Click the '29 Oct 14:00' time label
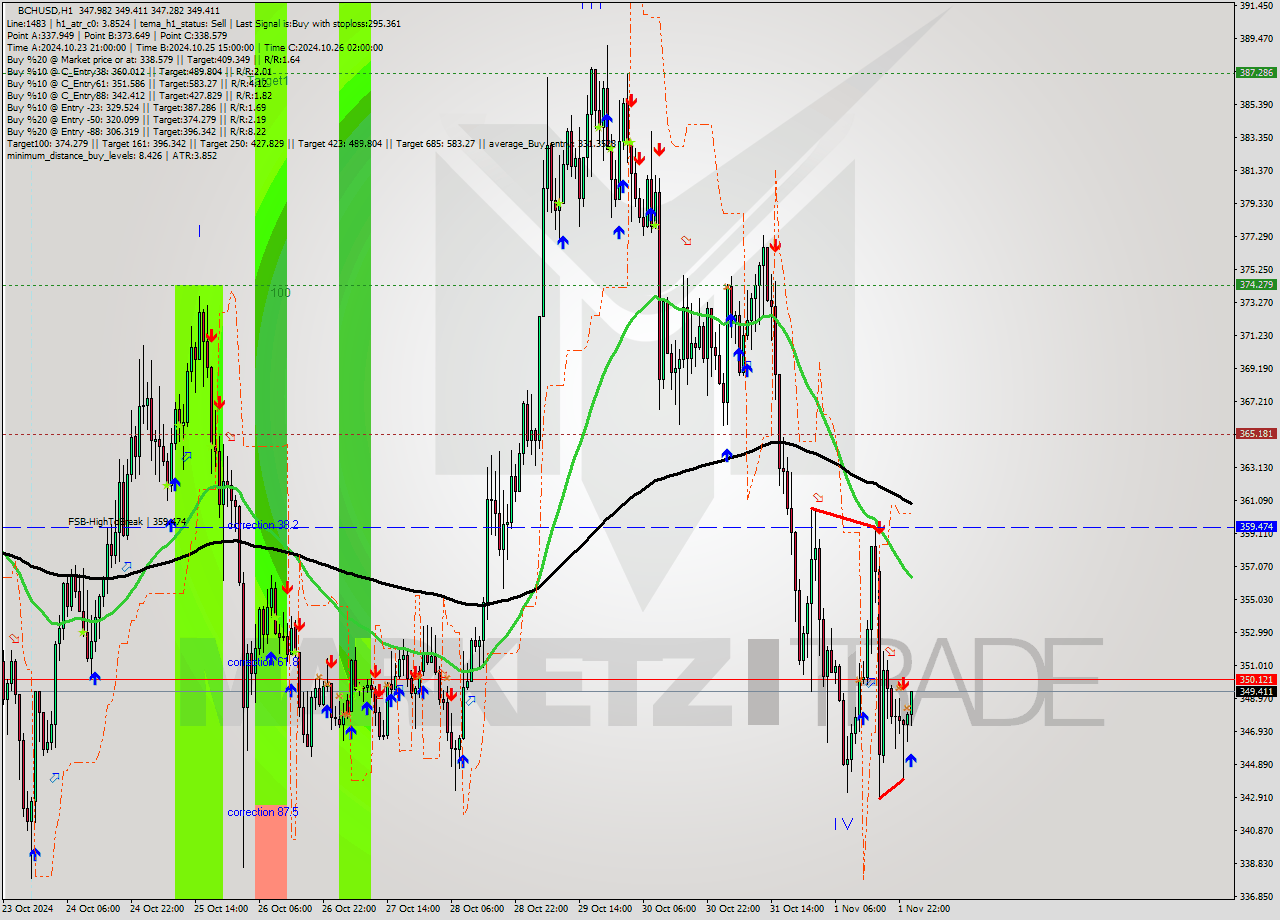This screenshot has width=1280, height=920. click(x=604, y=909)
